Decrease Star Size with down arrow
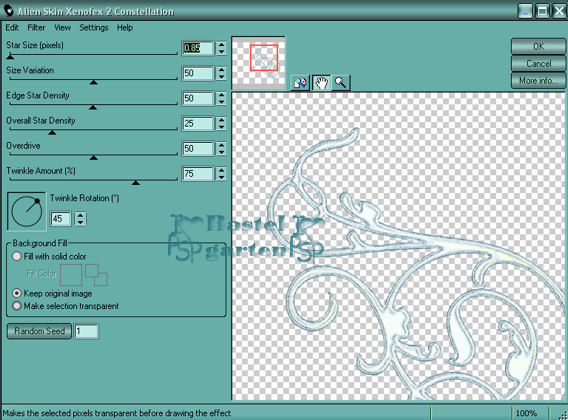 coord(222,52)
